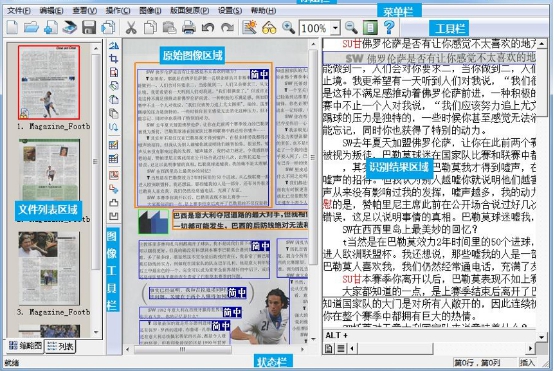Open help with the question mark icon
This screenshot has height=371, width=554.
[389, 28]
